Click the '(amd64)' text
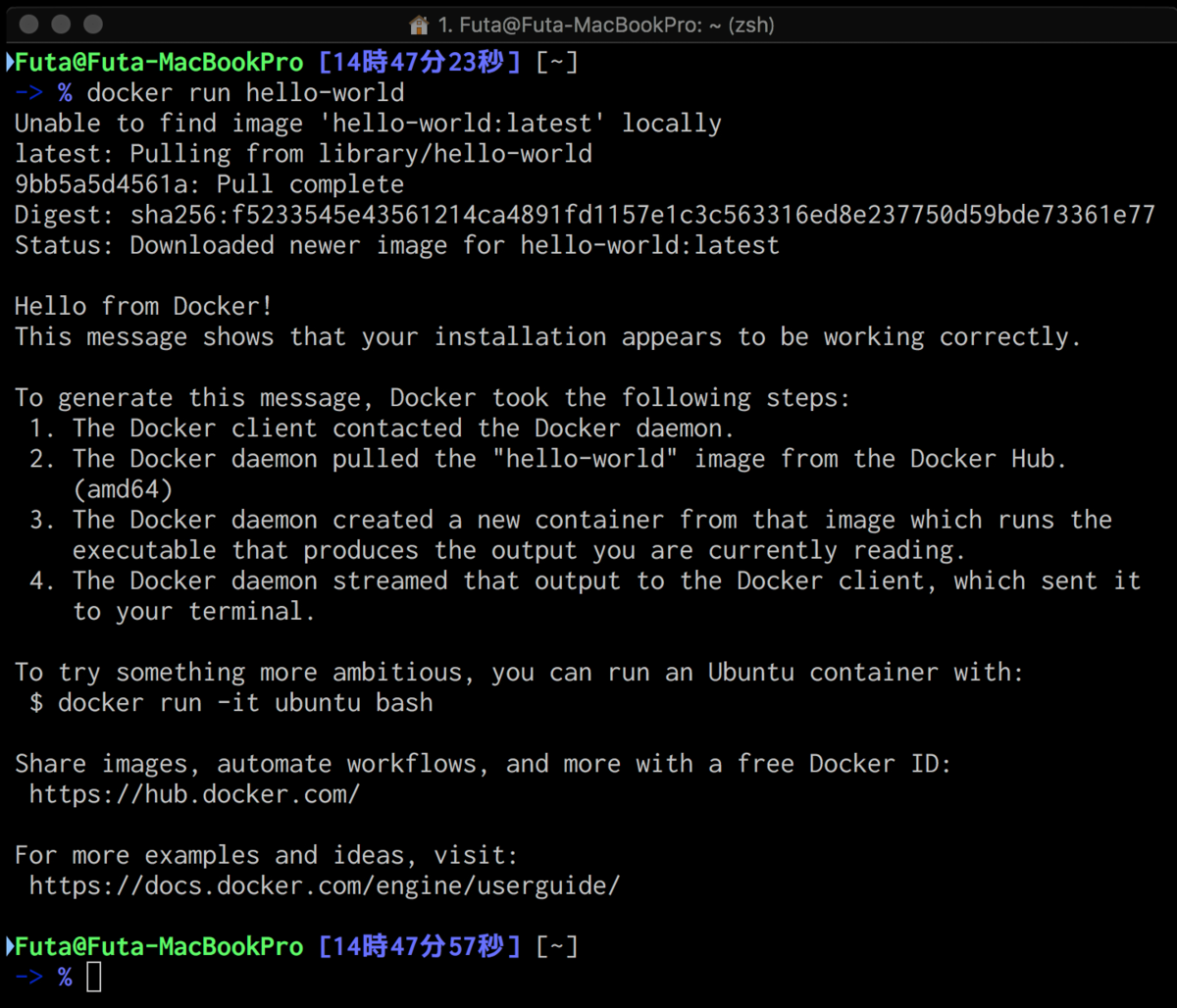This screenshot has width=1177, height=1008. (123, 489)
